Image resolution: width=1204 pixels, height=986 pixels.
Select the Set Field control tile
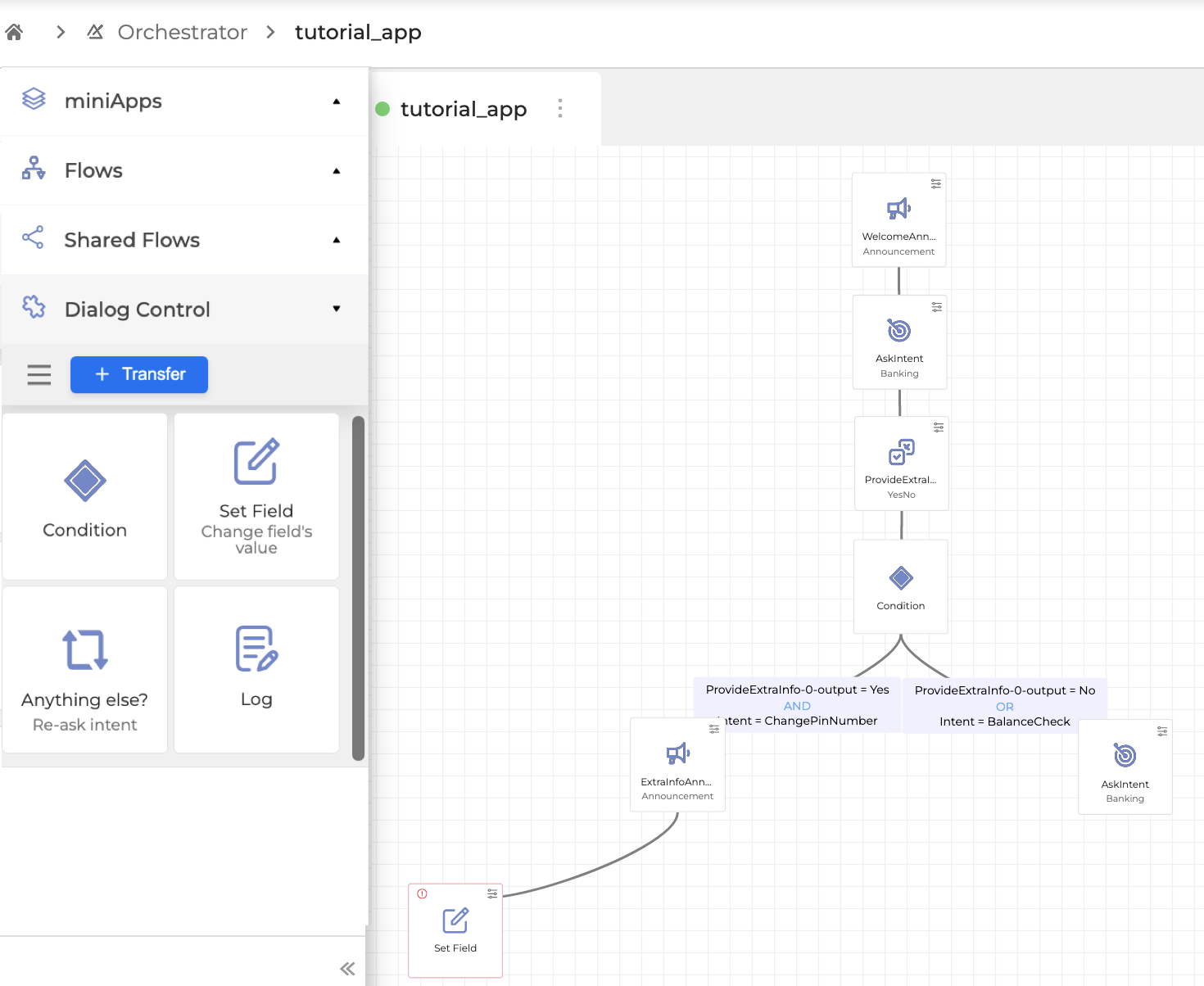coord(256,496)
